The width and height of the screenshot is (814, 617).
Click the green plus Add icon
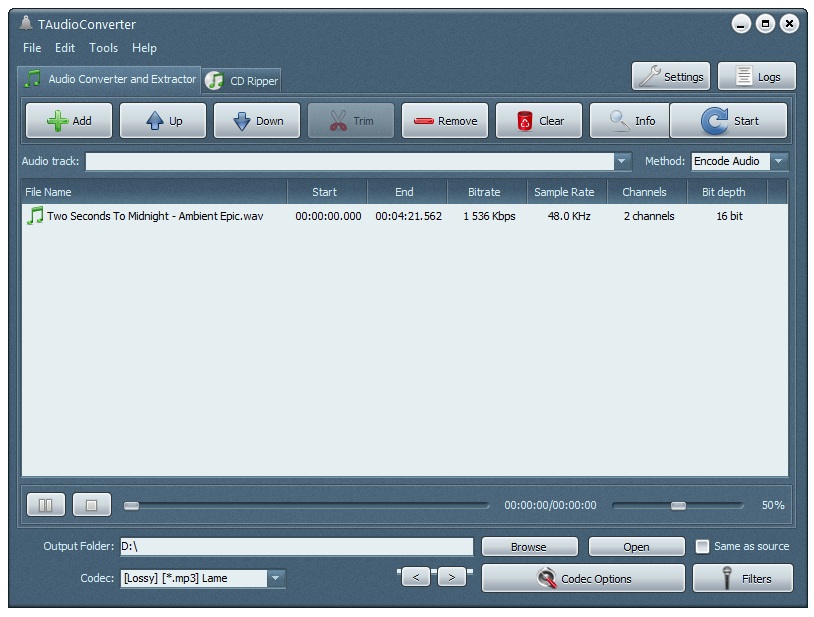pyautogui.click(x=58, y=121)
